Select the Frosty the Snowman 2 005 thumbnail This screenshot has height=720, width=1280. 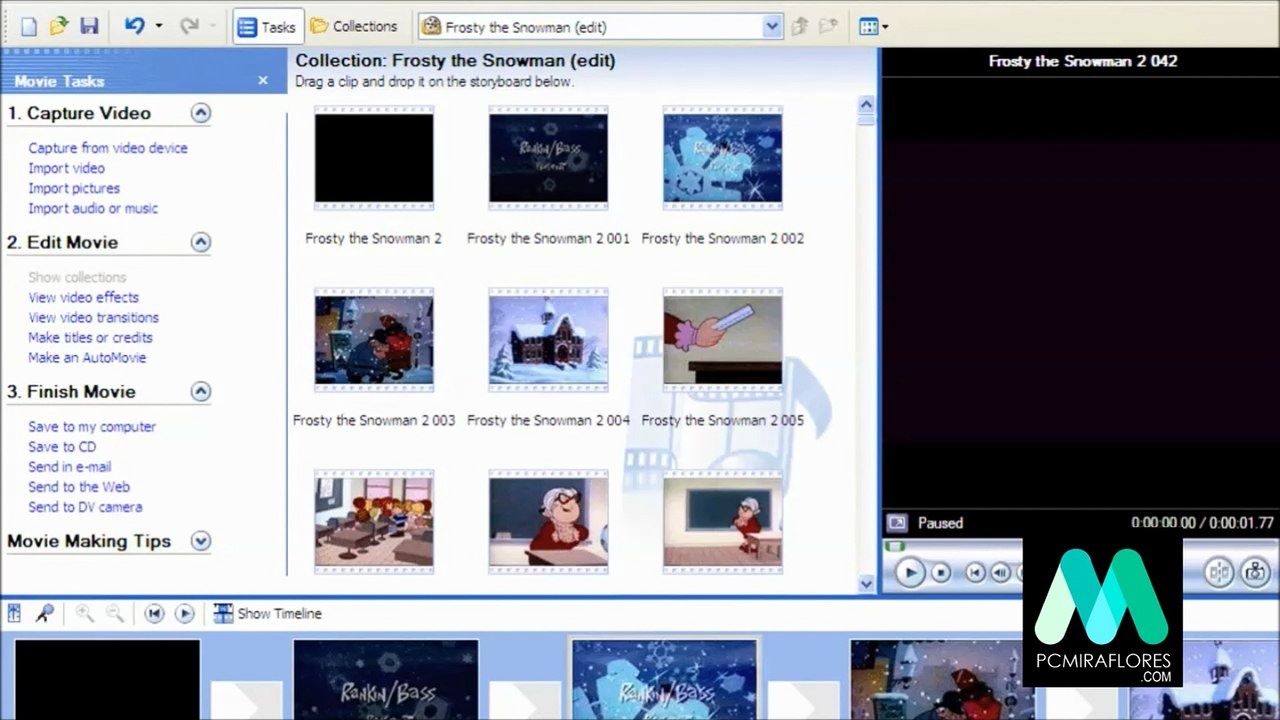[x=722, y=340]
